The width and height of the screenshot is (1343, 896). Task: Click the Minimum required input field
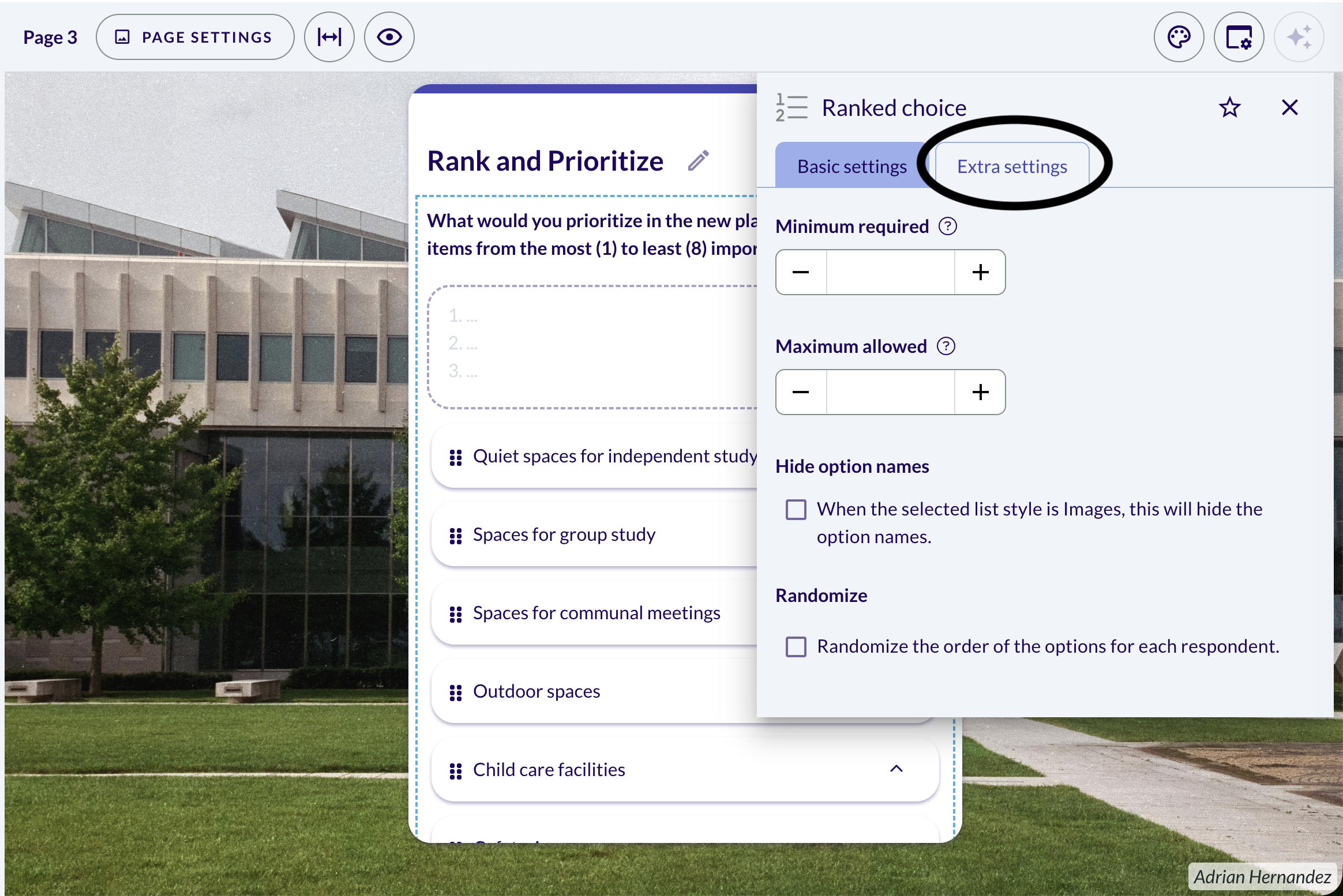point(890,272)
